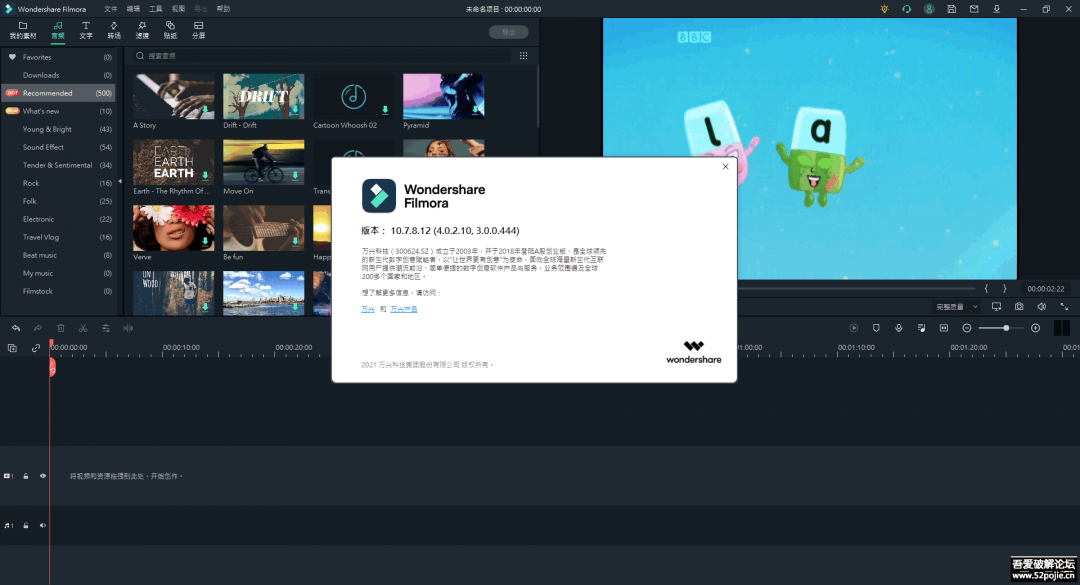The width and height of the screenshot is (1080, 585).
Task: Open the 万兴产品 link in About dialog
Action: (404, 309)
